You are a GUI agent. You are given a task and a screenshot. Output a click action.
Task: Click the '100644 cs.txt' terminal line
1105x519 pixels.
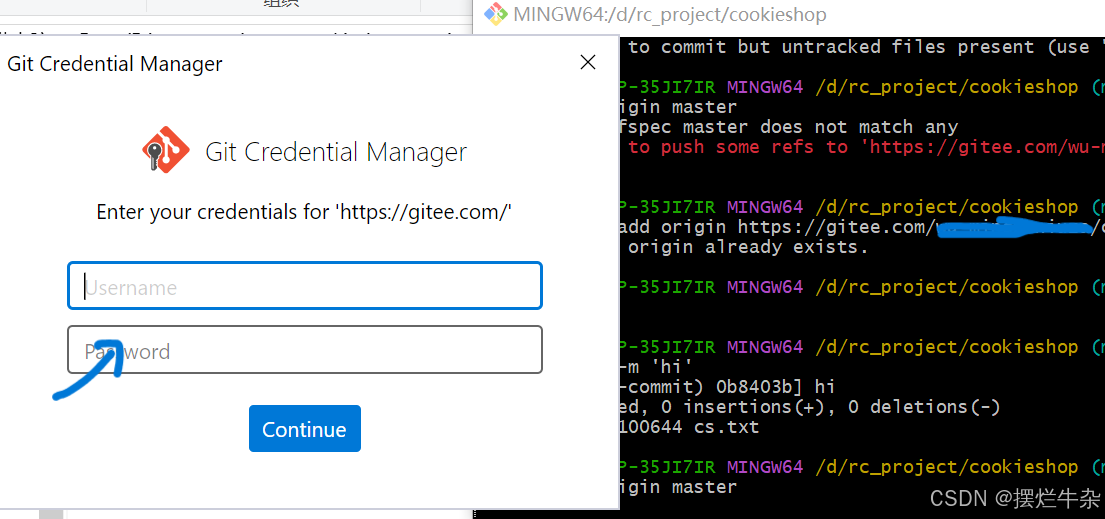tap(689, 427)
